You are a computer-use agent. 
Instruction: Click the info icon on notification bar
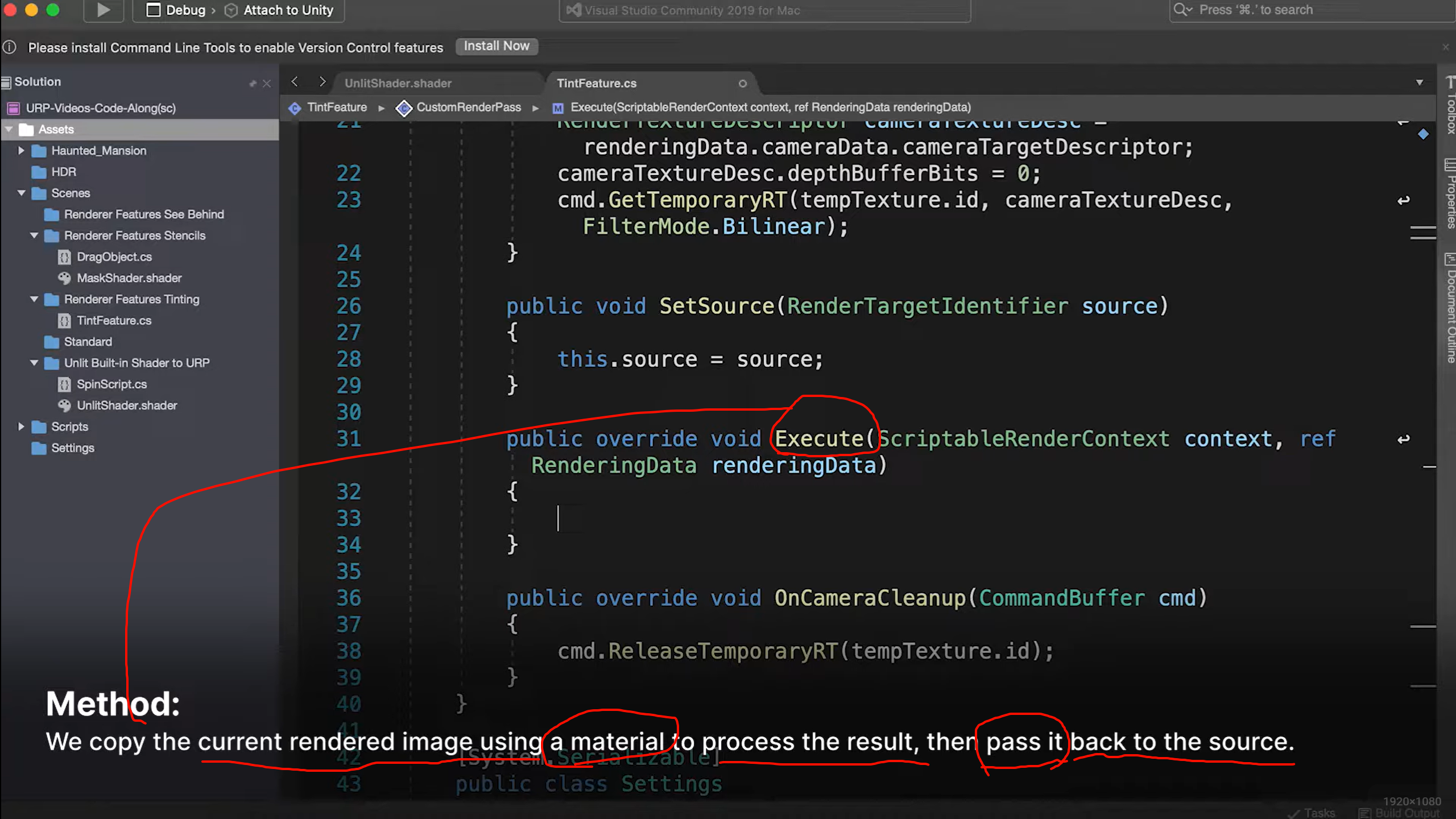click(10, 47)
